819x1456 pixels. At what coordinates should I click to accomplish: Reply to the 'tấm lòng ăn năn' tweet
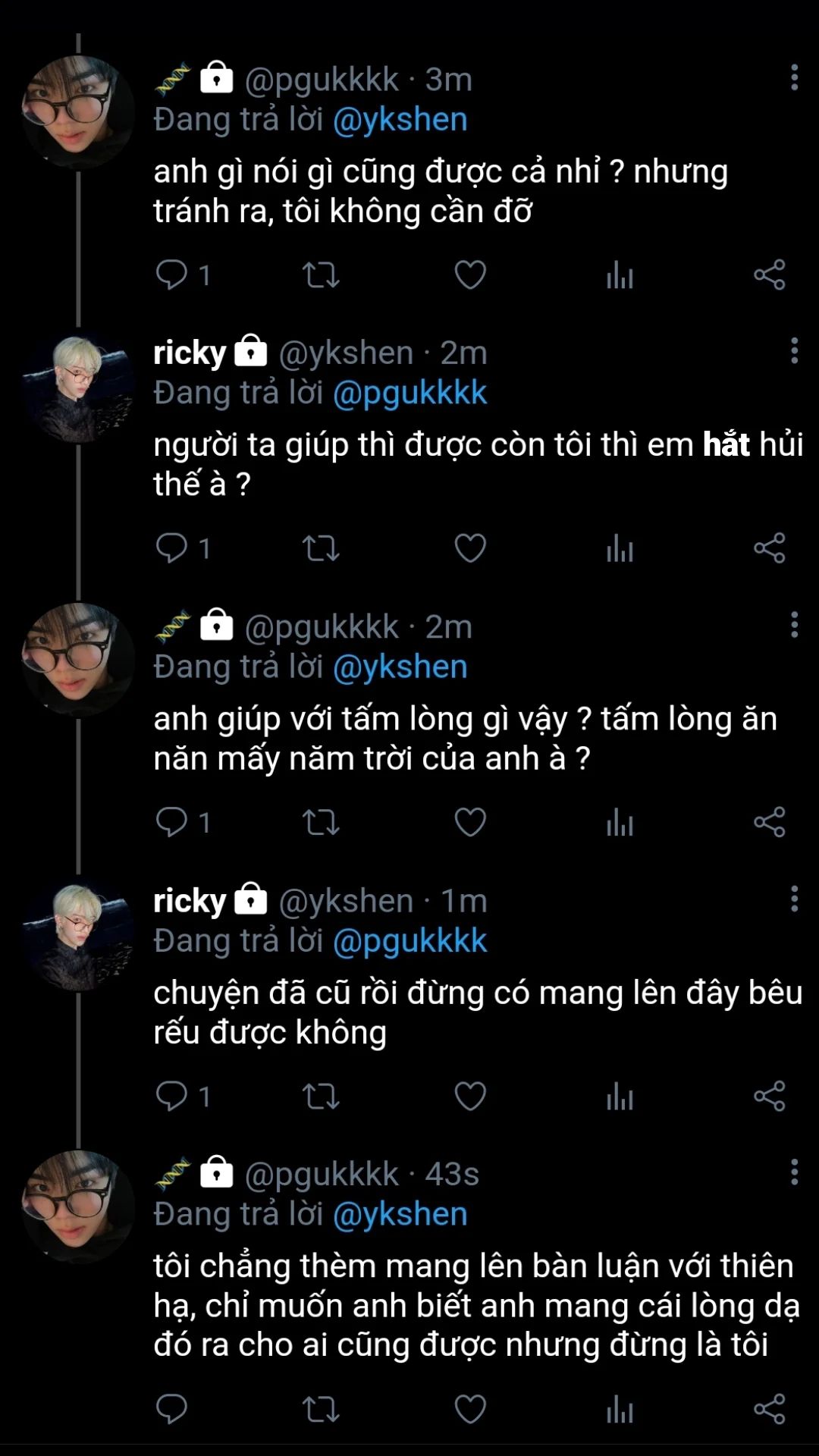pyautogui.click(x=172, y=822)
